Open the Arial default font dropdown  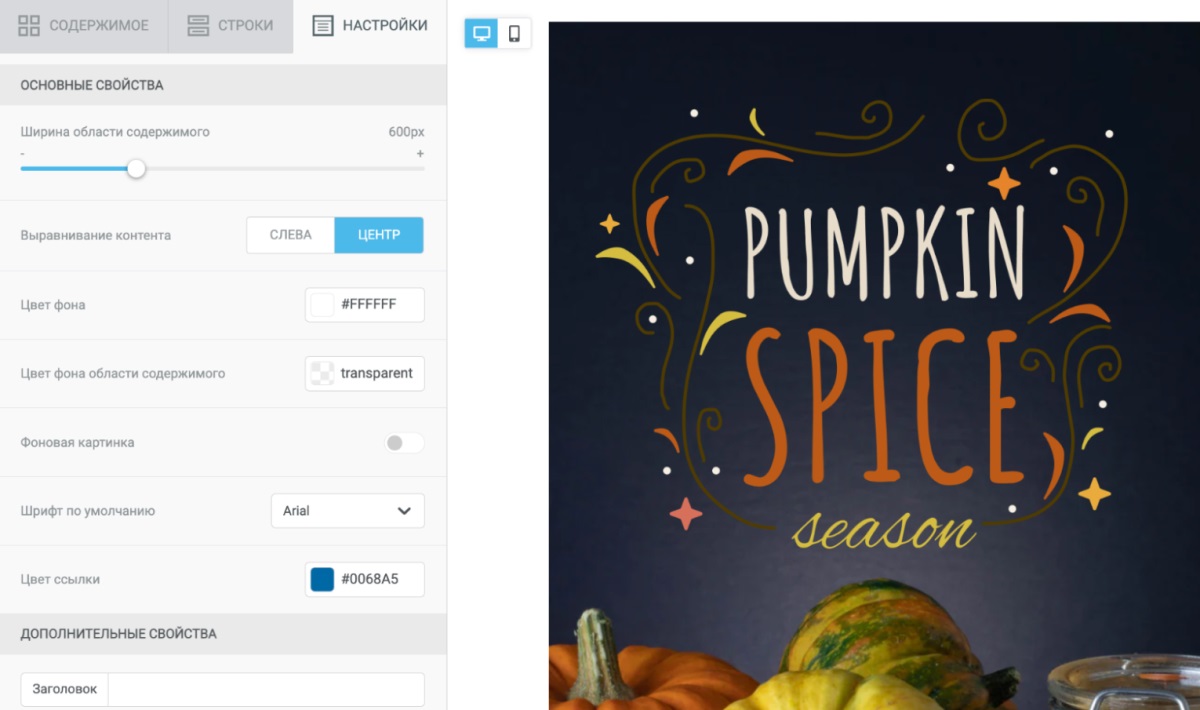348,511
